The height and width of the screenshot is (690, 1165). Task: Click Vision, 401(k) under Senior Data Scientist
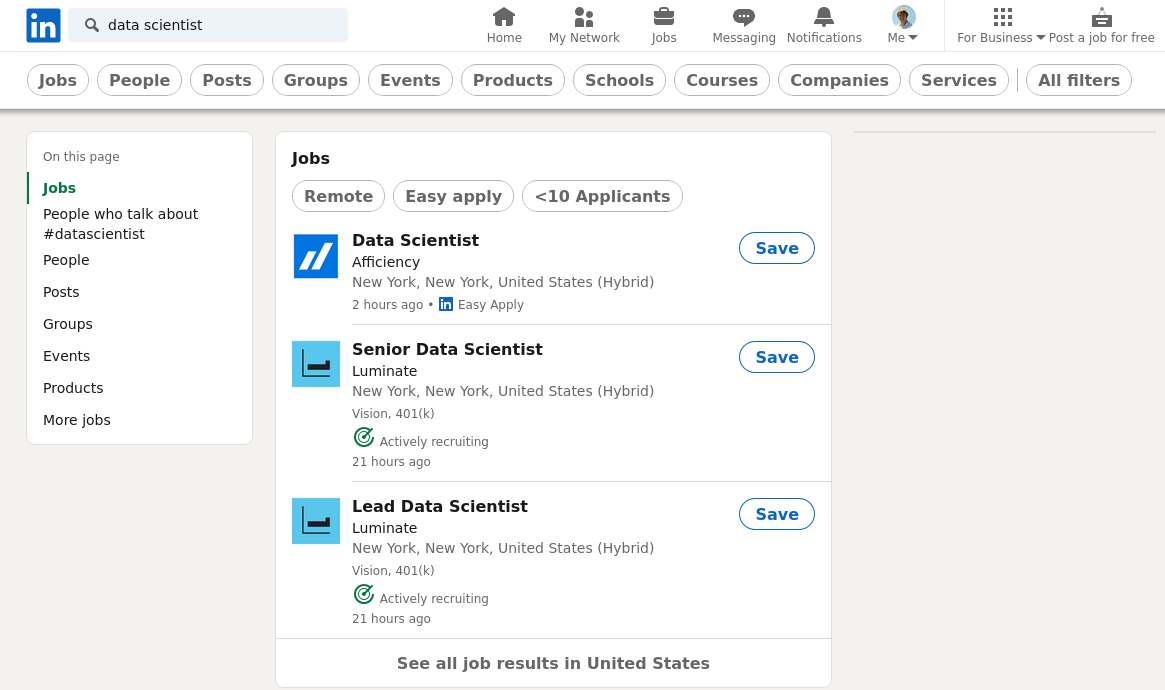(x=393, y=414)
